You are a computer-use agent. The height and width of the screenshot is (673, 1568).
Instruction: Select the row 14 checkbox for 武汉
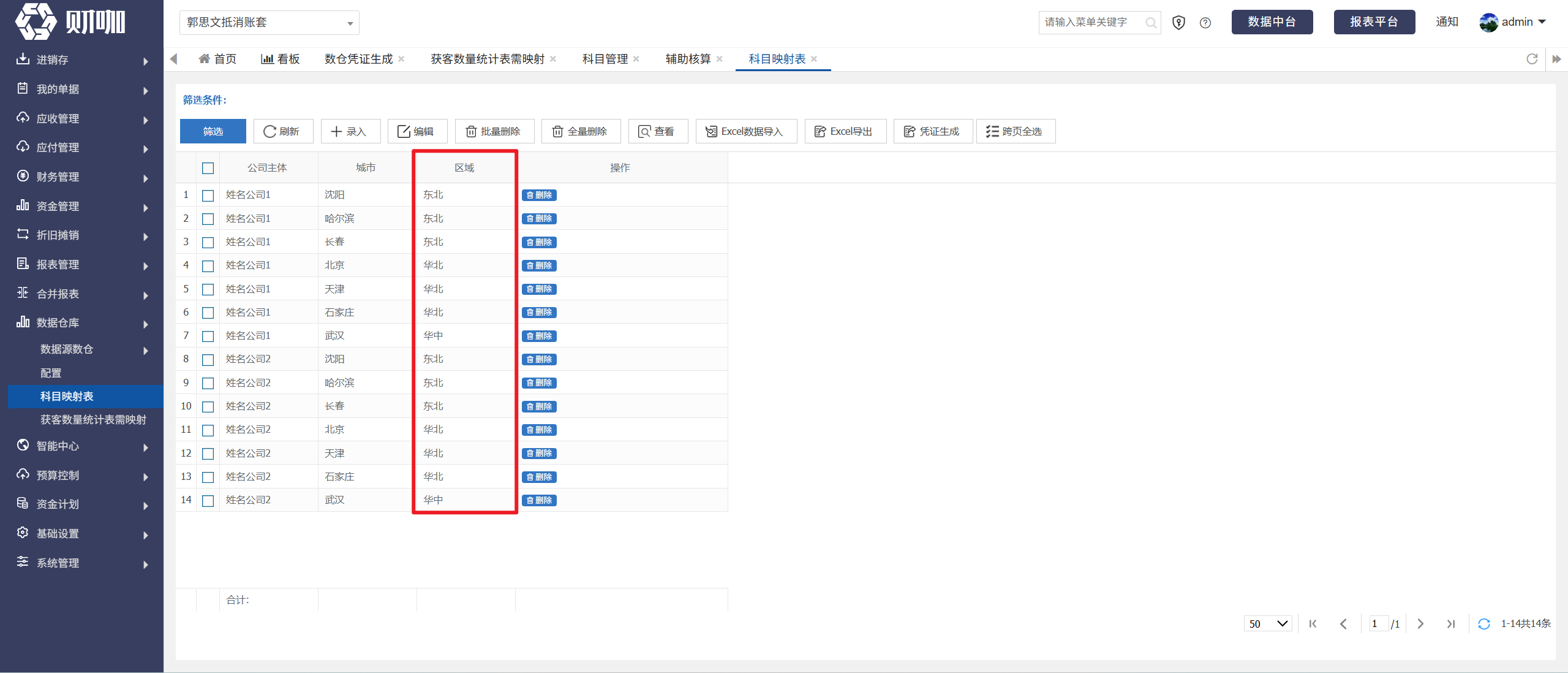[x=208, y=501]
